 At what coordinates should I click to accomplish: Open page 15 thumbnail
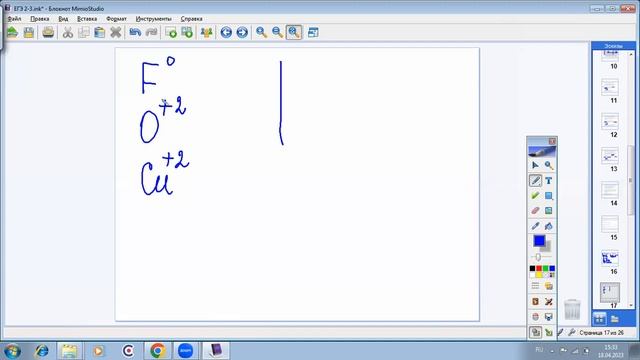(x=611, y=224)
